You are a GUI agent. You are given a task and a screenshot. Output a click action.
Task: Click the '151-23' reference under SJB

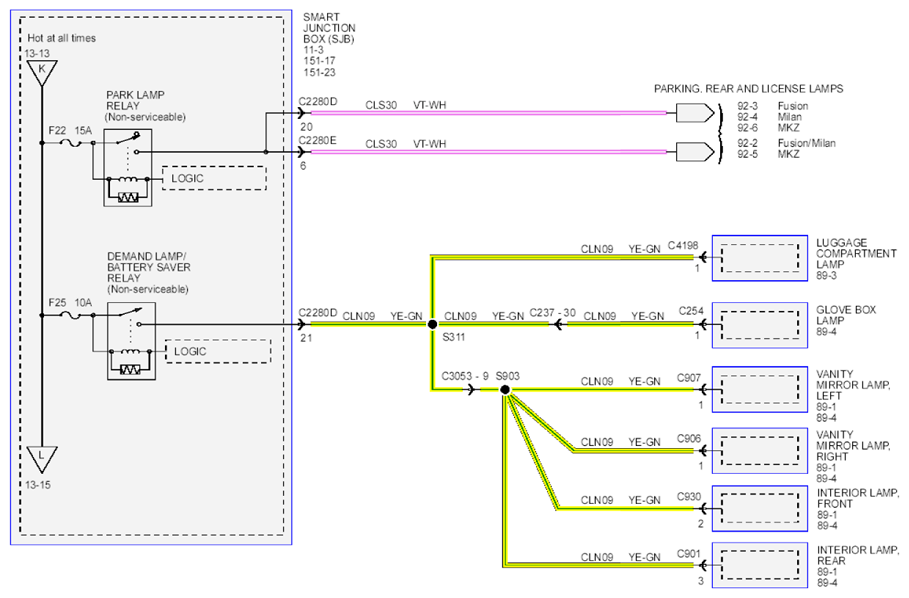pos(319,72)
